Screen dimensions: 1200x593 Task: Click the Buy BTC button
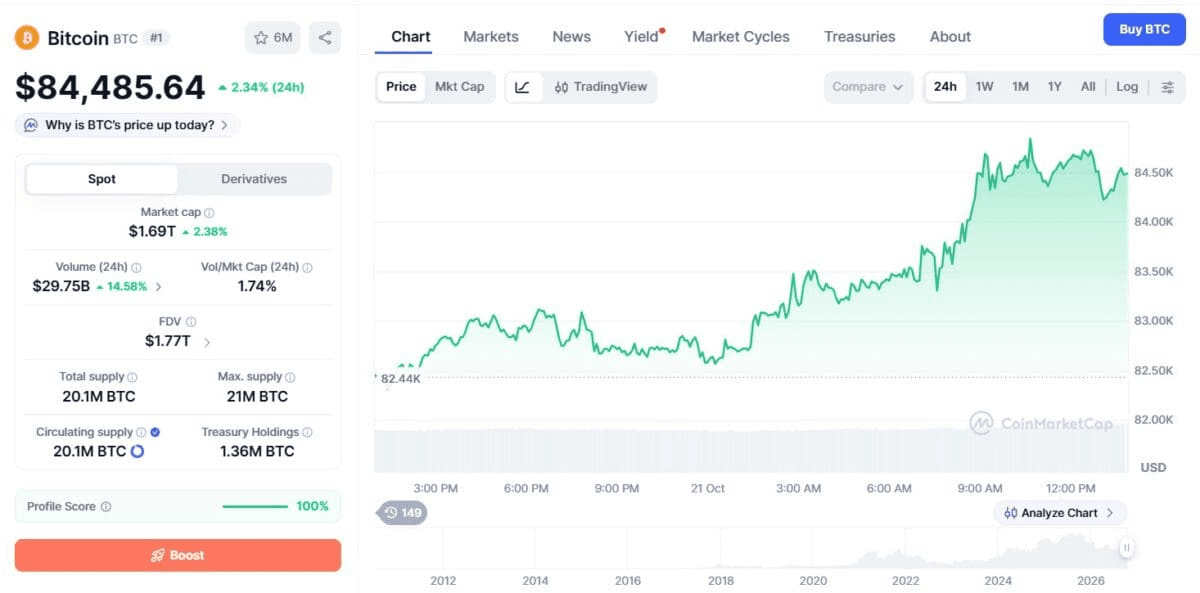point(1144,29)
